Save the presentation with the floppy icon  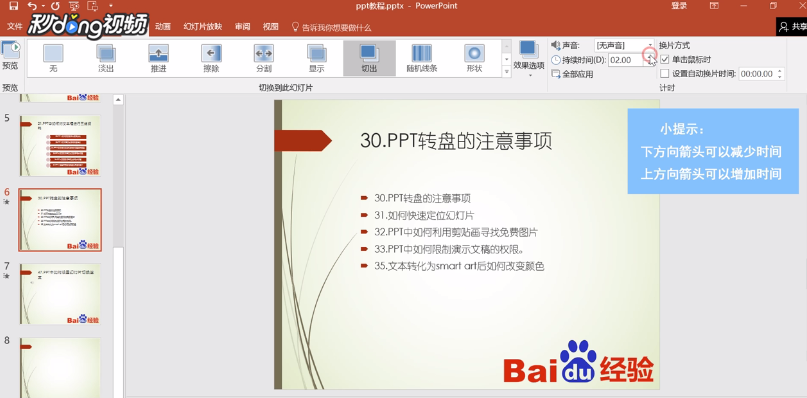[13, 6]
